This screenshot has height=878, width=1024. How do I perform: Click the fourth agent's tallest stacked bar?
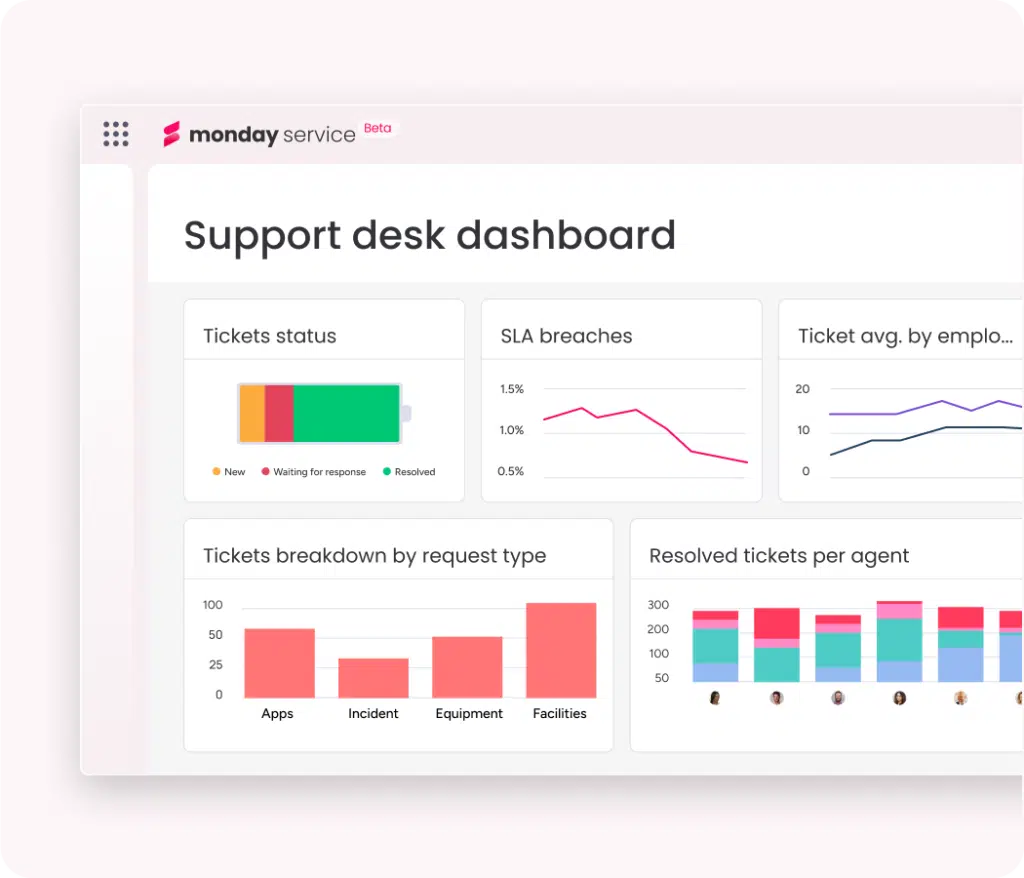click(x=899, y=641)
